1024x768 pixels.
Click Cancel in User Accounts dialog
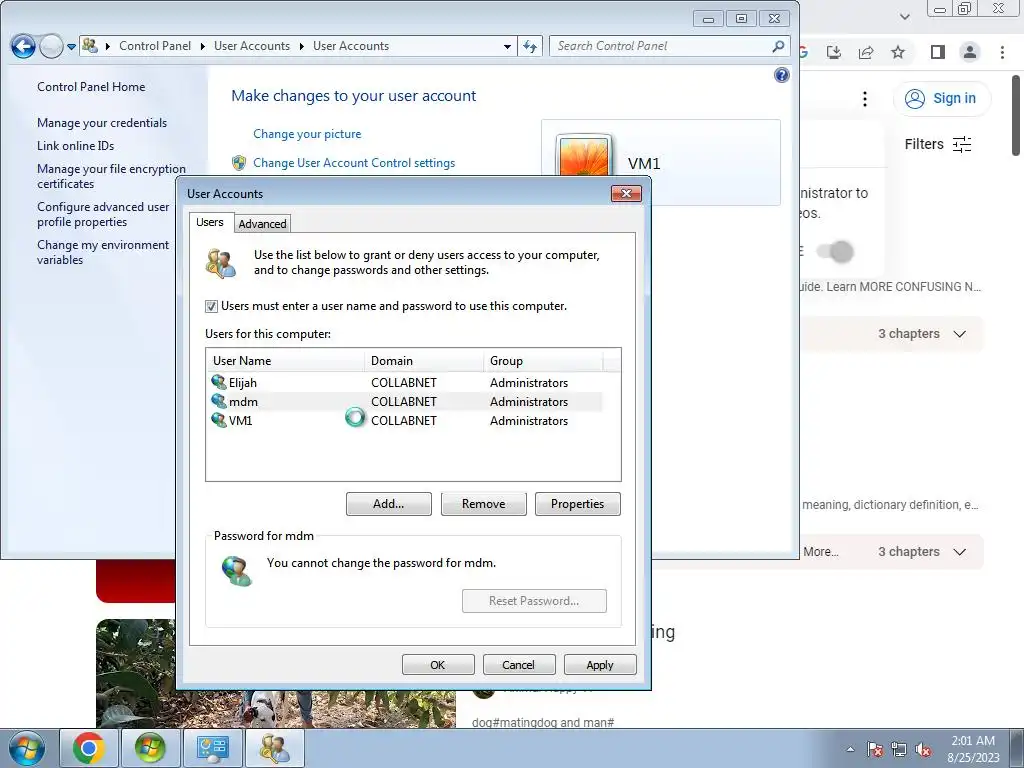click(519, 665)
